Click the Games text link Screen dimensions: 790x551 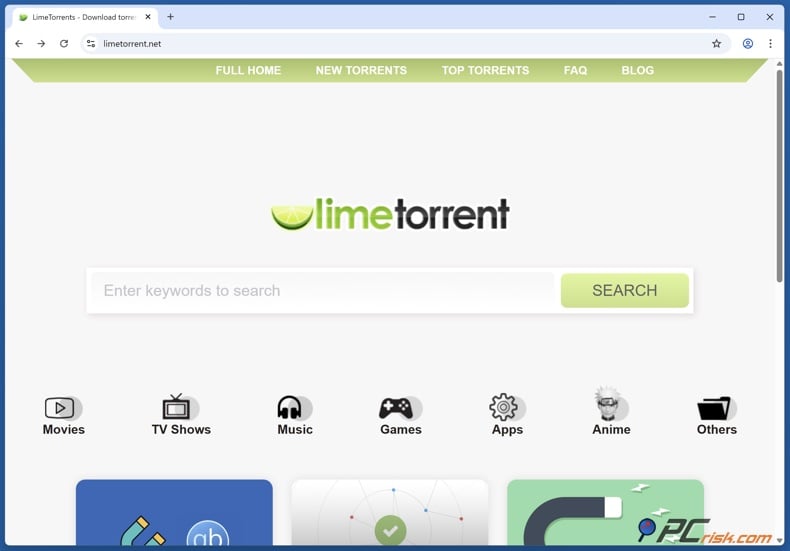click(401, 430)
